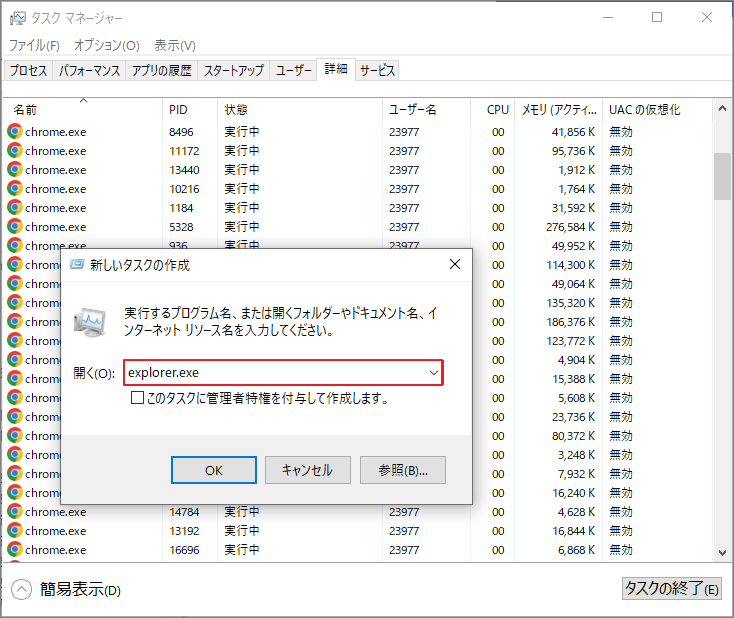Open the オプション(O) menu
Image resolution: width=734 pixels, height=618 pixels.
click(107, 45)
